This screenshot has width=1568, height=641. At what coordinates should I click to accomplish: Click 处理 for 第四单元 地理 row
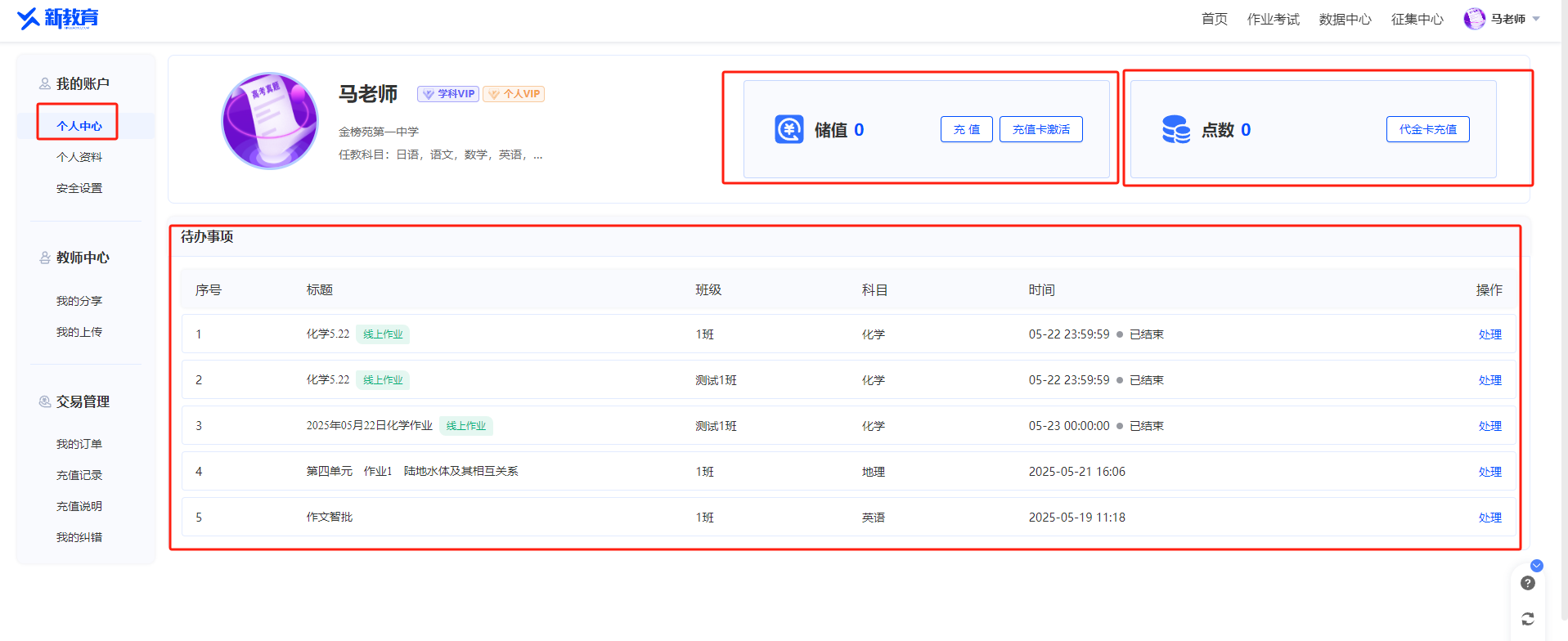click(x=1490, y=472)
